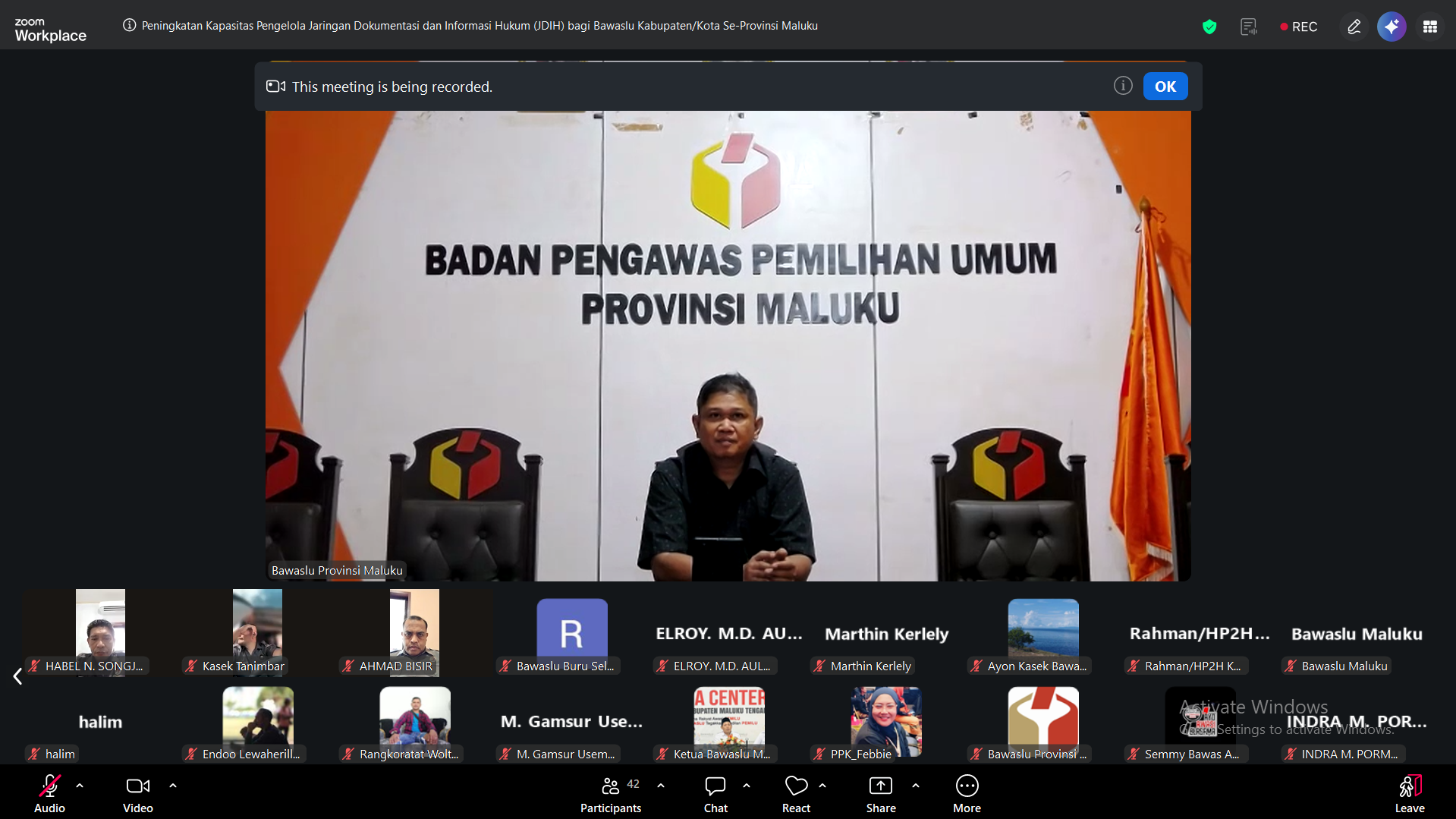Viewport: 1456px width, 819px height.
Task: Click the meeting info icon beside title
Action: click(x=130, y=25)
